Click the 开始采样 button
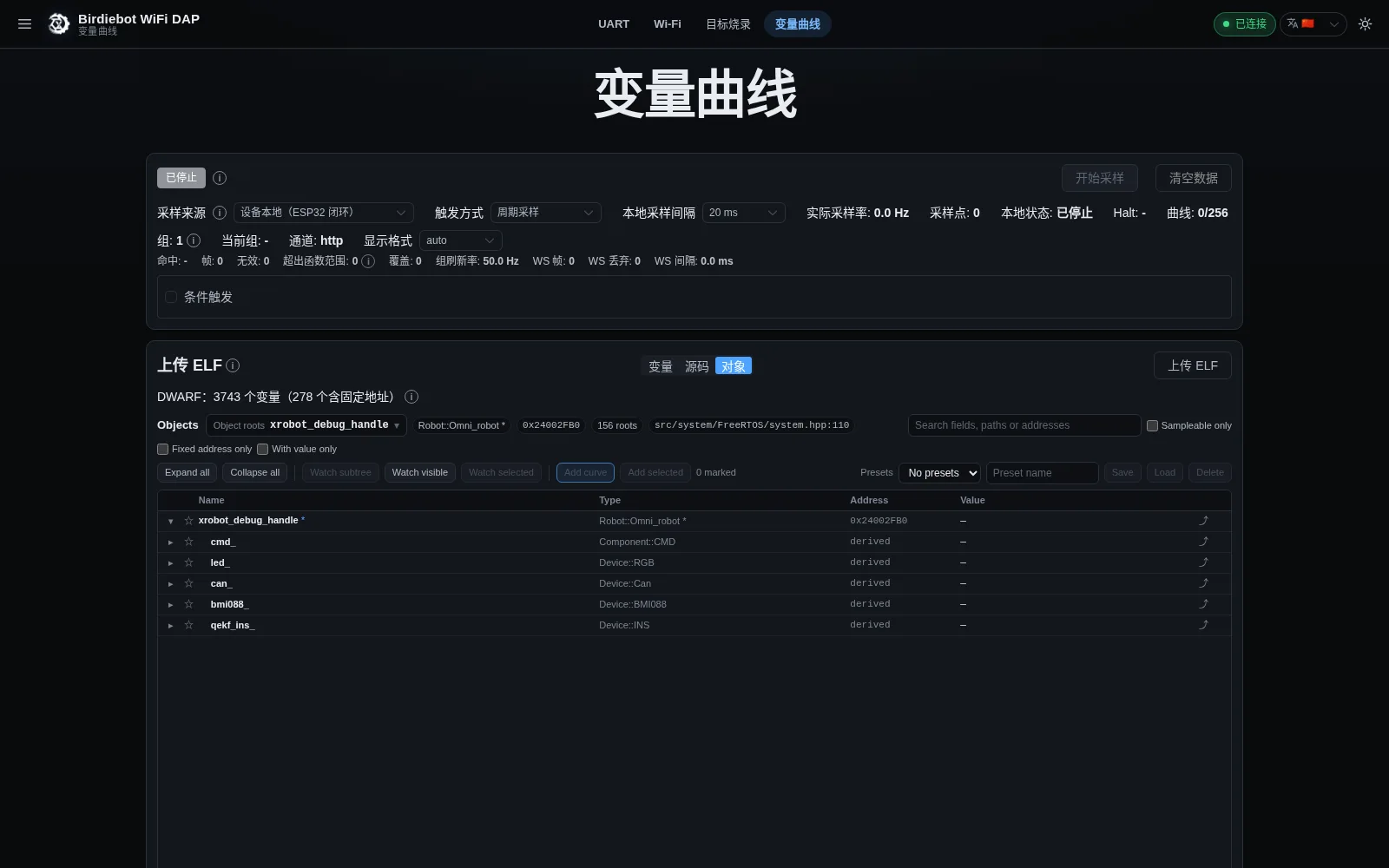Image resolution: width=1389 pixels, height=868 pixels. click(x=1100, y=178)
